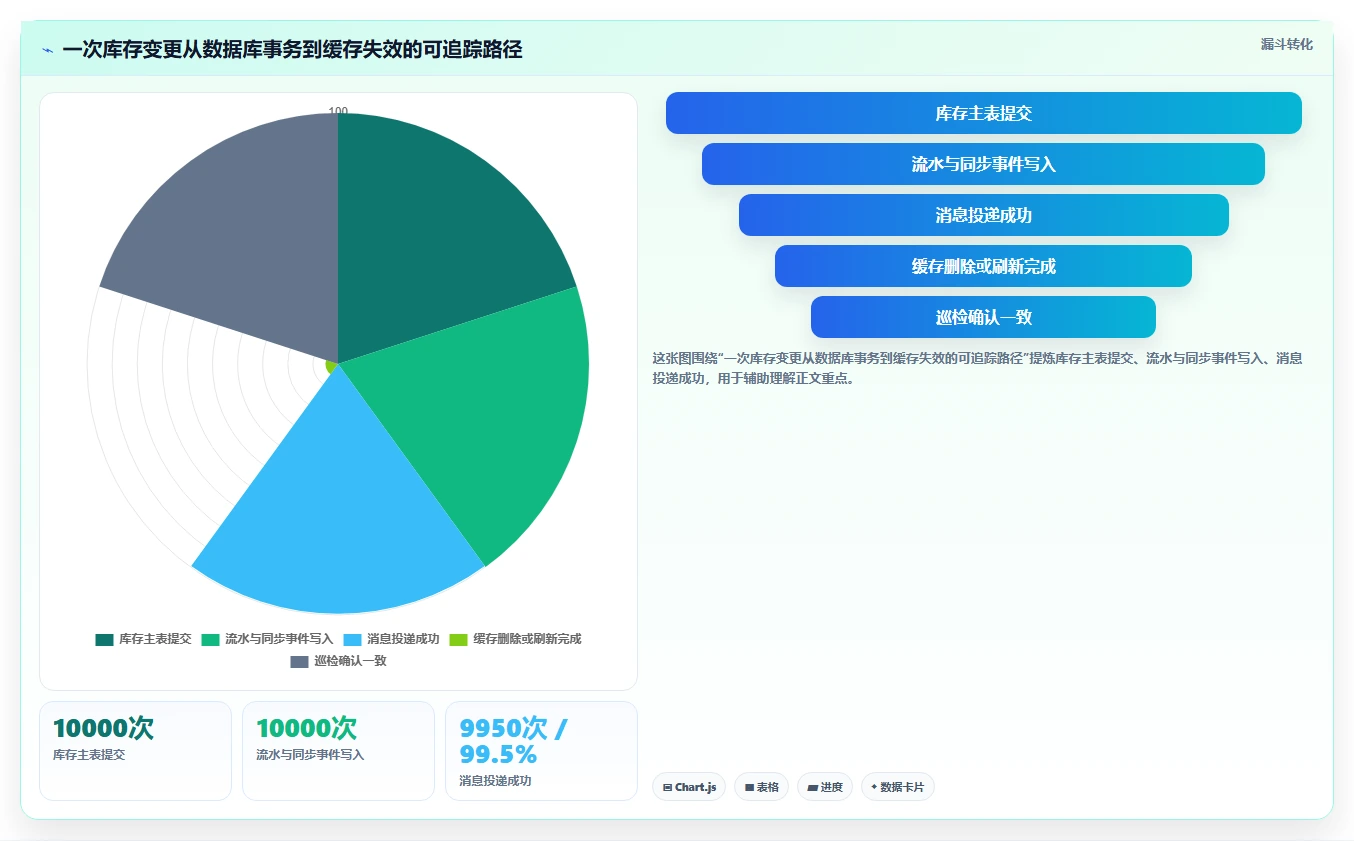Click the 数据卡片 tag chip
Screen dimensions: 1354x841
[x=898, y=787]
